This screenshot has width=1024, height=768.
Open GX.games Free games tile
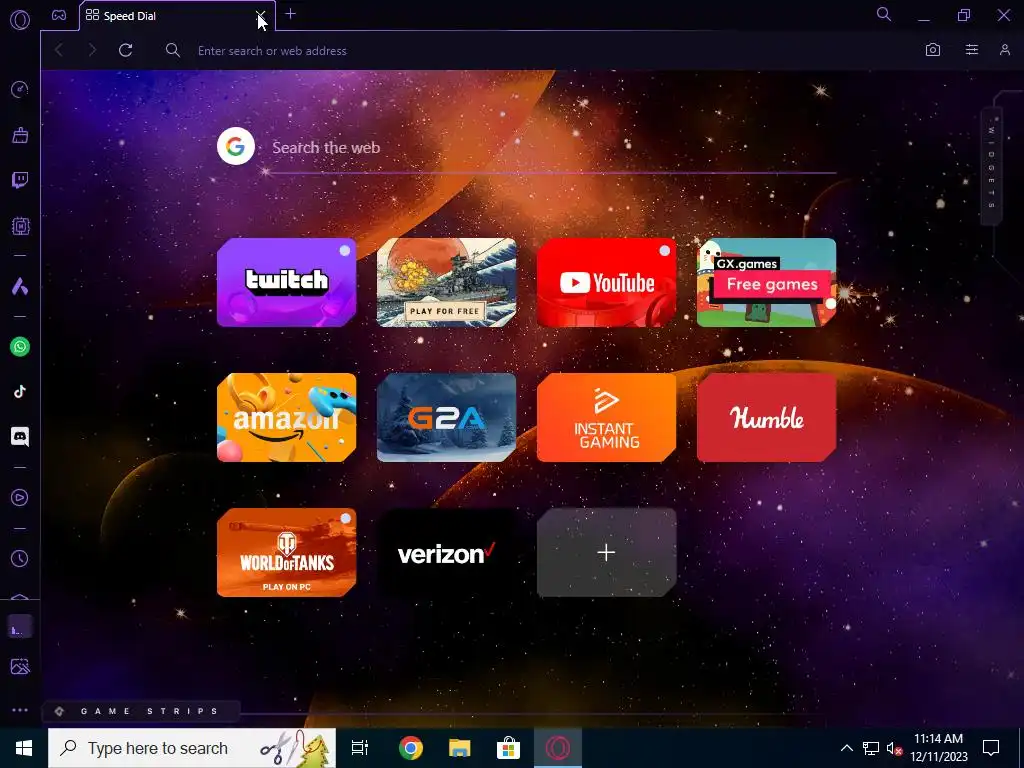click(767, 282)
